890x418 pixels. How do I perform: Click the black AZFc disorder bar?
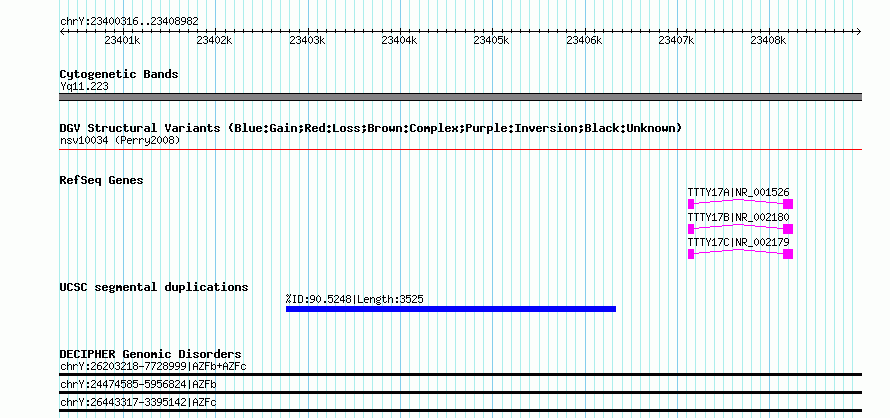pos(460,411)
